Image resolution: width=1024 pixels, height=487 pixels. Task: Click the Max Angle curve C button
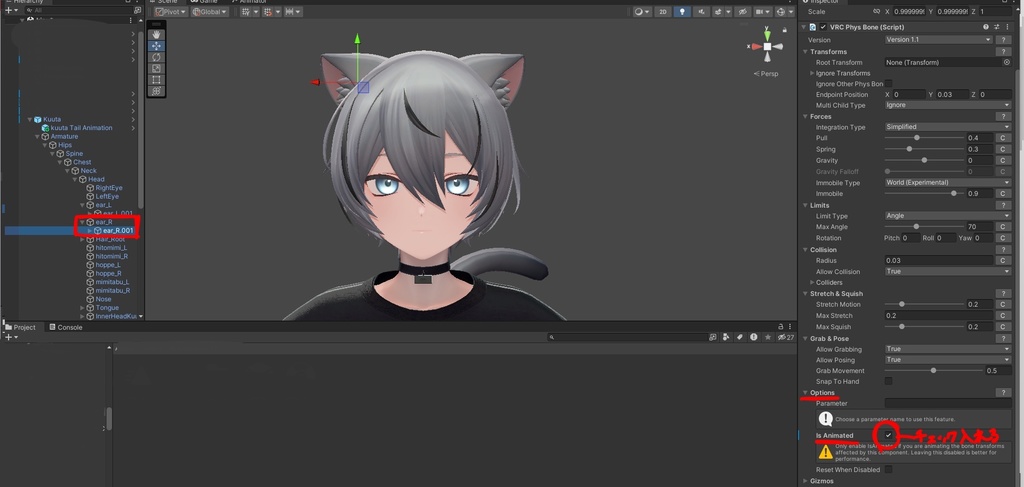tap(1002, 227)
